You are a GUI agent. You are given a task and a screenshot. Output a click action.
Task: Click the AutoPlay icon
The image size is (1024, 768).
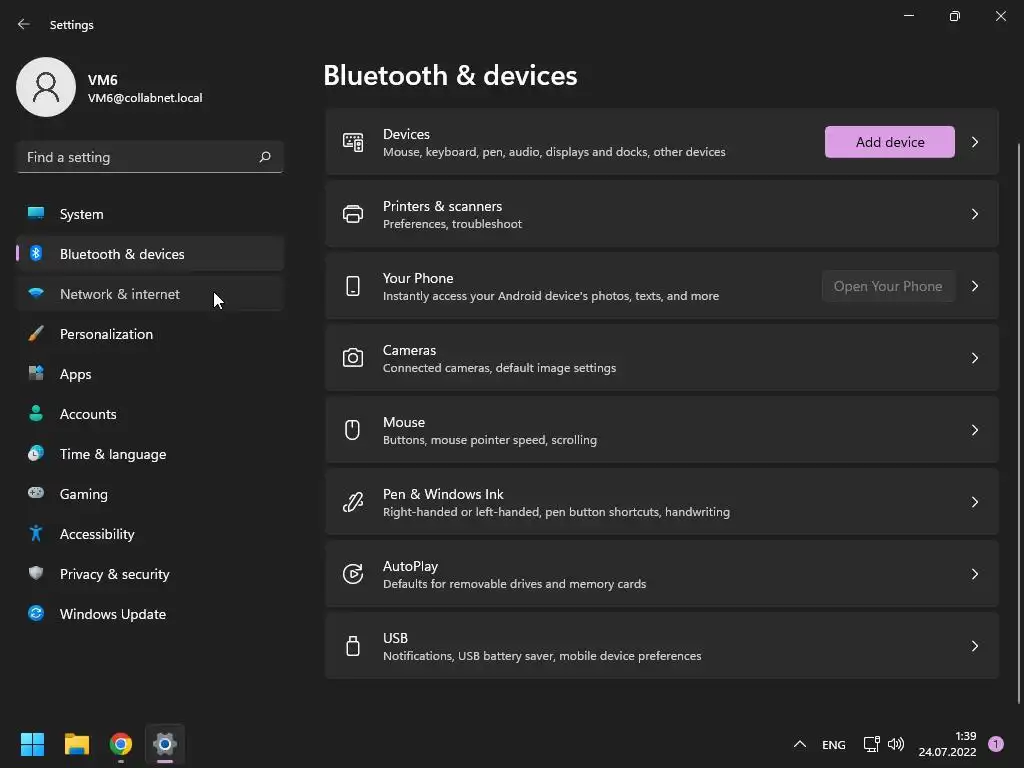tap(353, 574)
